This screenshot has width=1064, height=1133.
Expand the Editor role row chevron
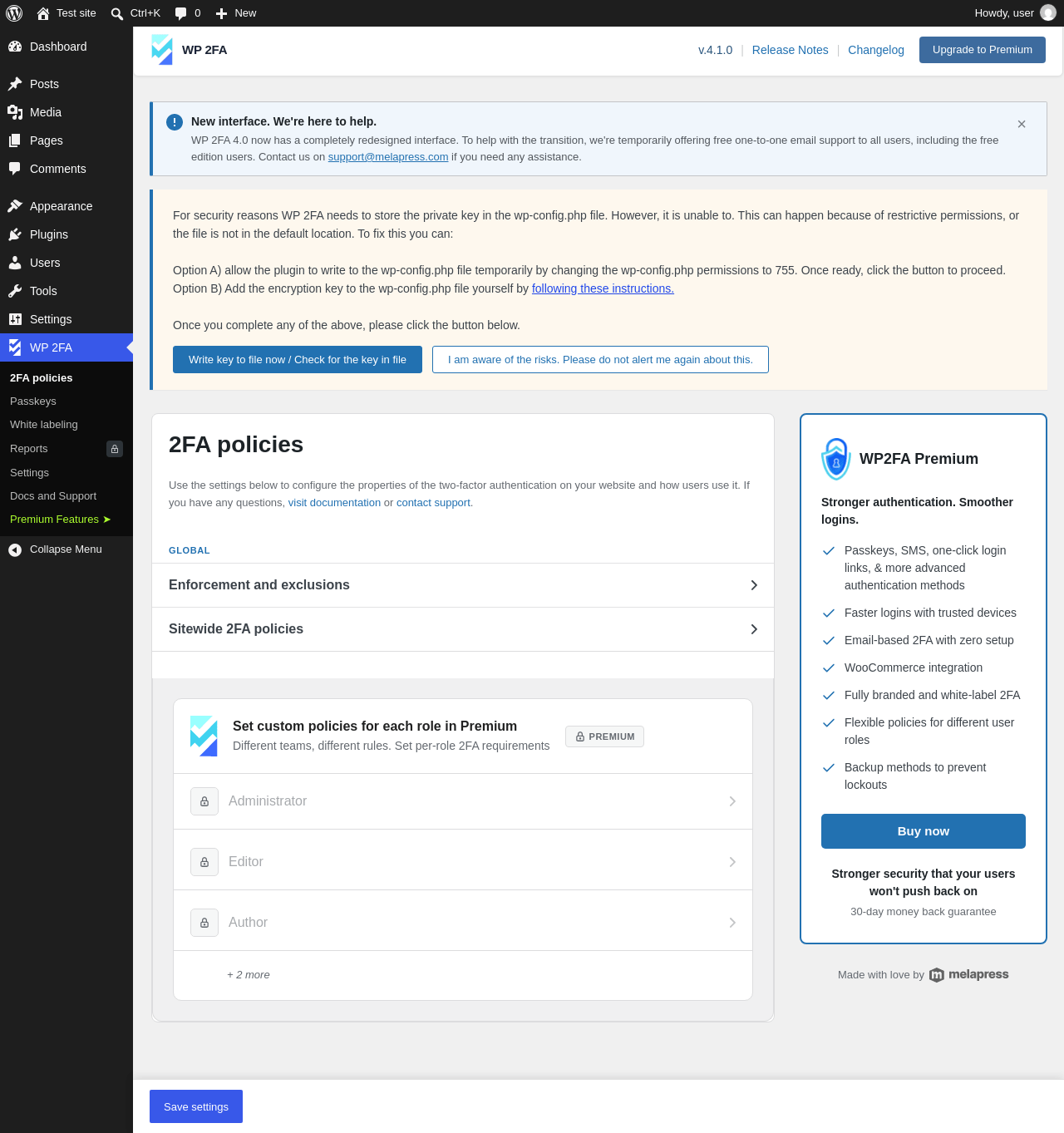[x=732, y=862]
